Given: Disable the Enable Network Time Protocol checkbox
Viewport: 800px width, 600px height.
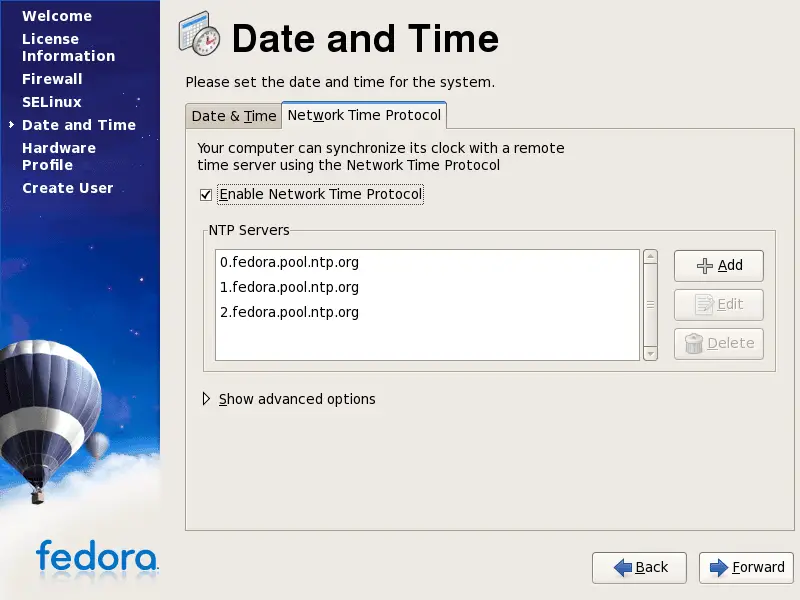Looking at the screenshot, I should click(206, 195).
